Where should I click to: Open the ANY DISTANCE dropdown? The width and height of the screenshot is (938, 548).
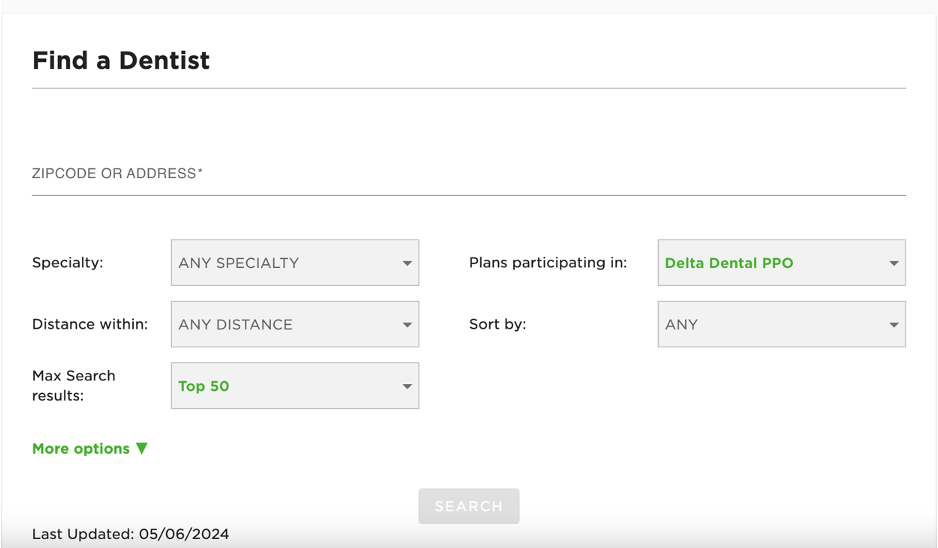tap(283, 325)
